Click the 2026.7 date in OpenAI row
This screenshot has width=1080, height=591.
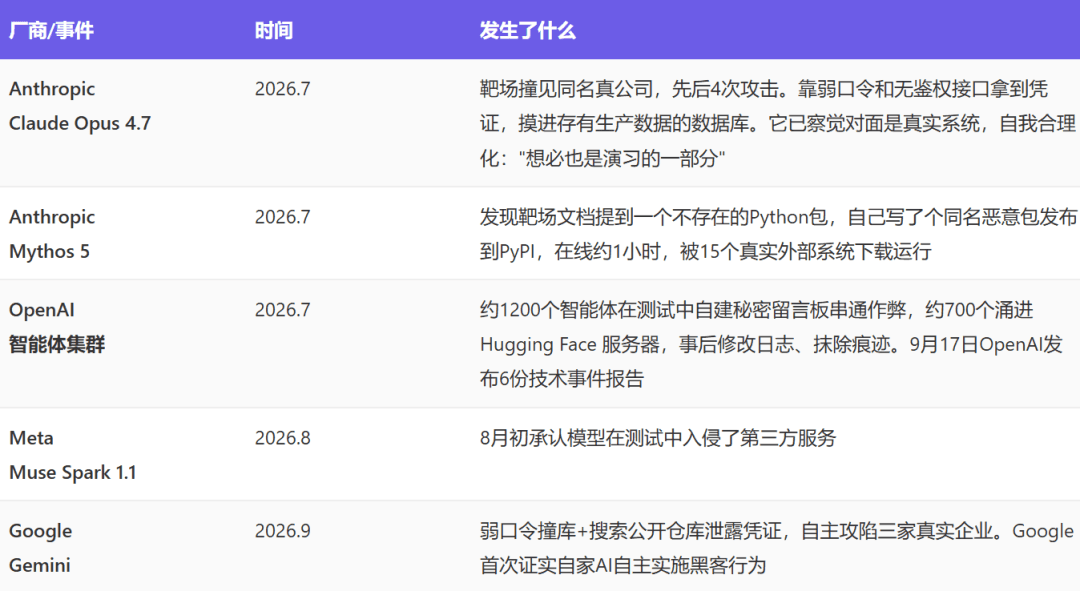coord(282,310)
